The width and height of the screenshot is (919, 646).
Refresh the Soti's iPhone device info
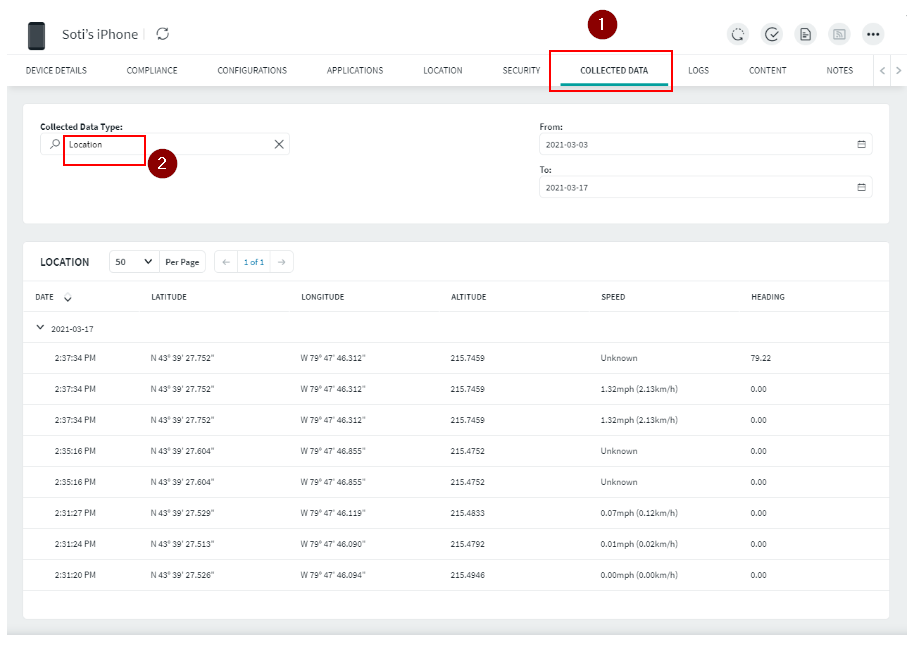click(x=163, y=34)
